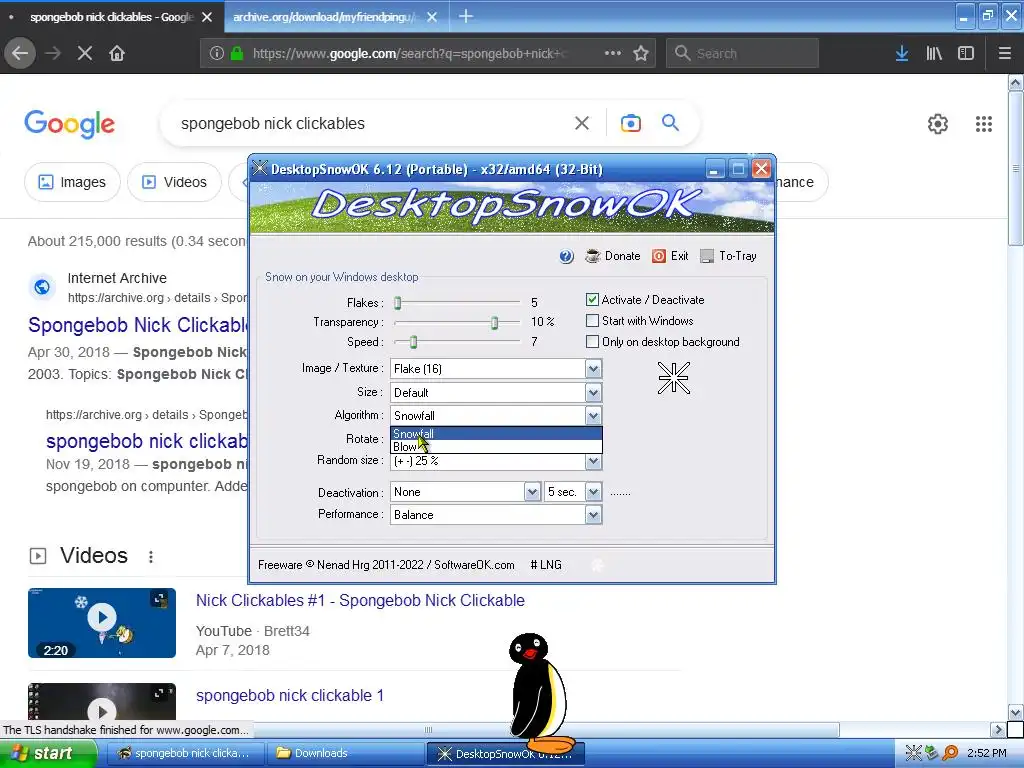Viewport: 1024px width, 768px height.
Task: Click the Google magnifier search icon
Action: [670, 122]
